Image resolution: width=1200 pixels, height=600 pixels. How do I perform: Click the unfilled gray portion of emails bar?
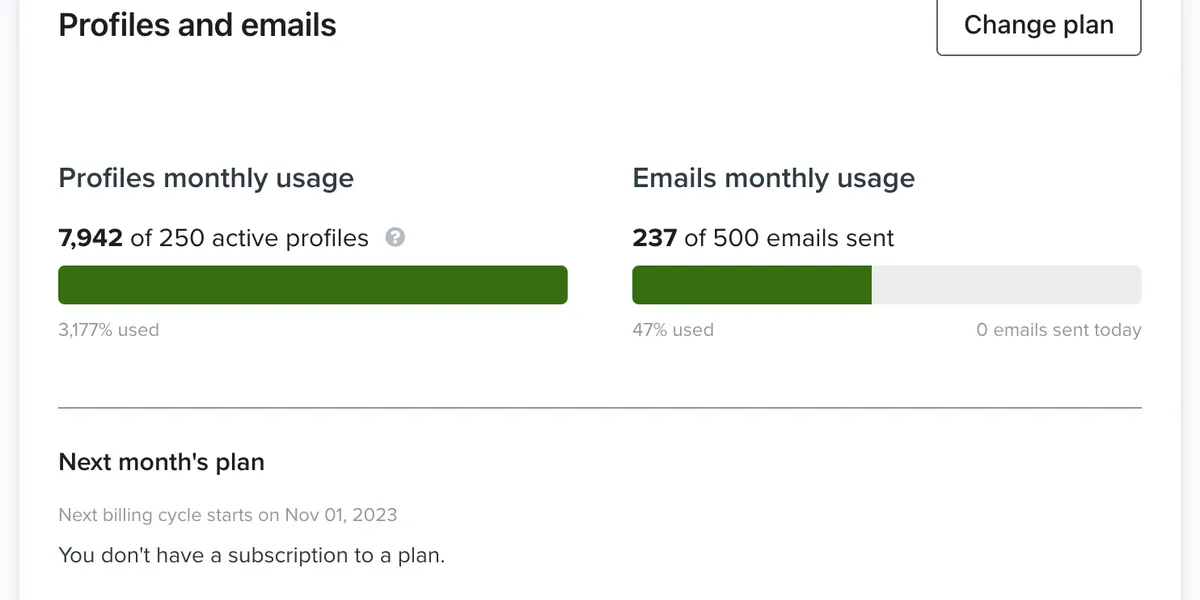[x=1006, y=285]
